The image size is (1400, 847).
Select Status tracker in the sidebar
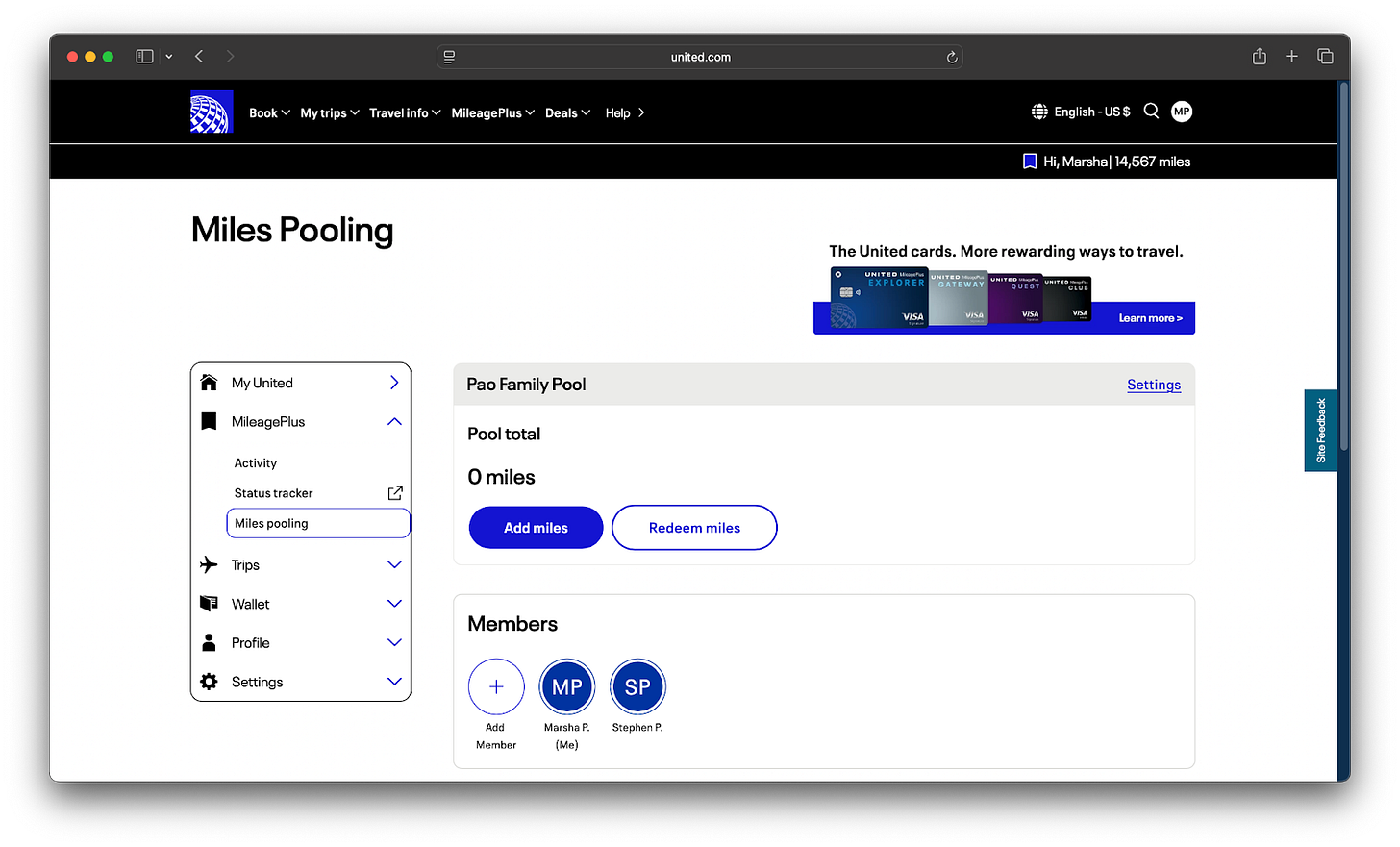click(274, 493)
